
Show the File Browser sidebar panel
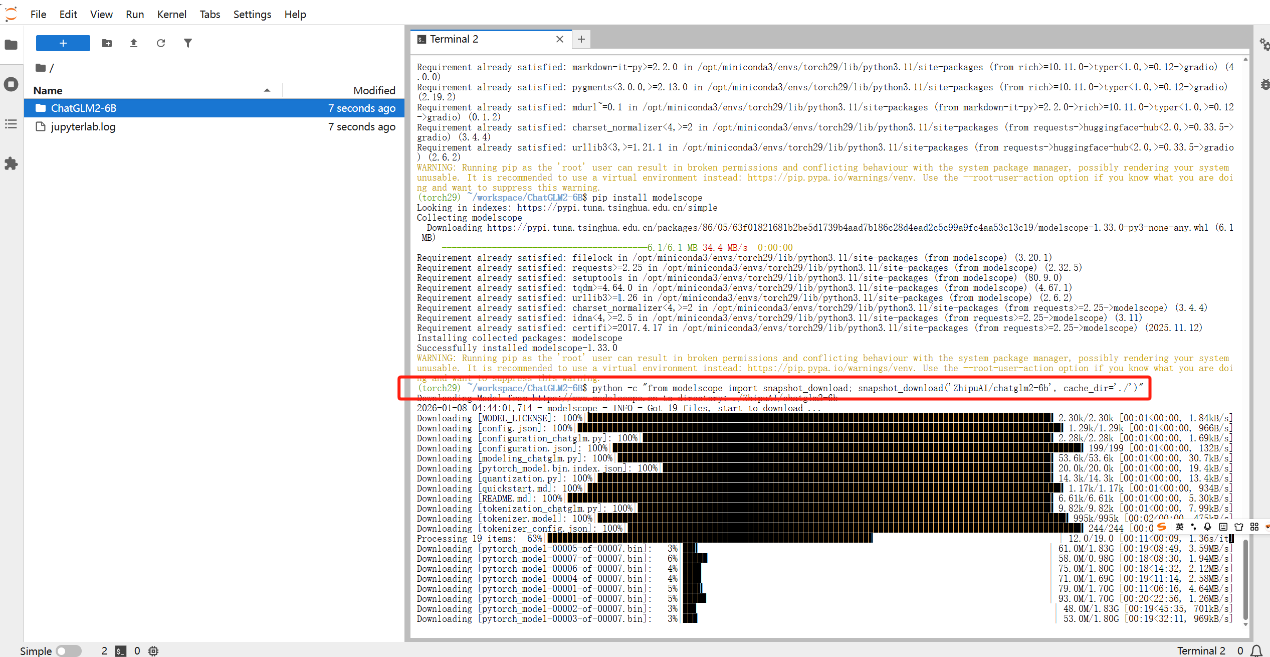click(x=11, y=45)
